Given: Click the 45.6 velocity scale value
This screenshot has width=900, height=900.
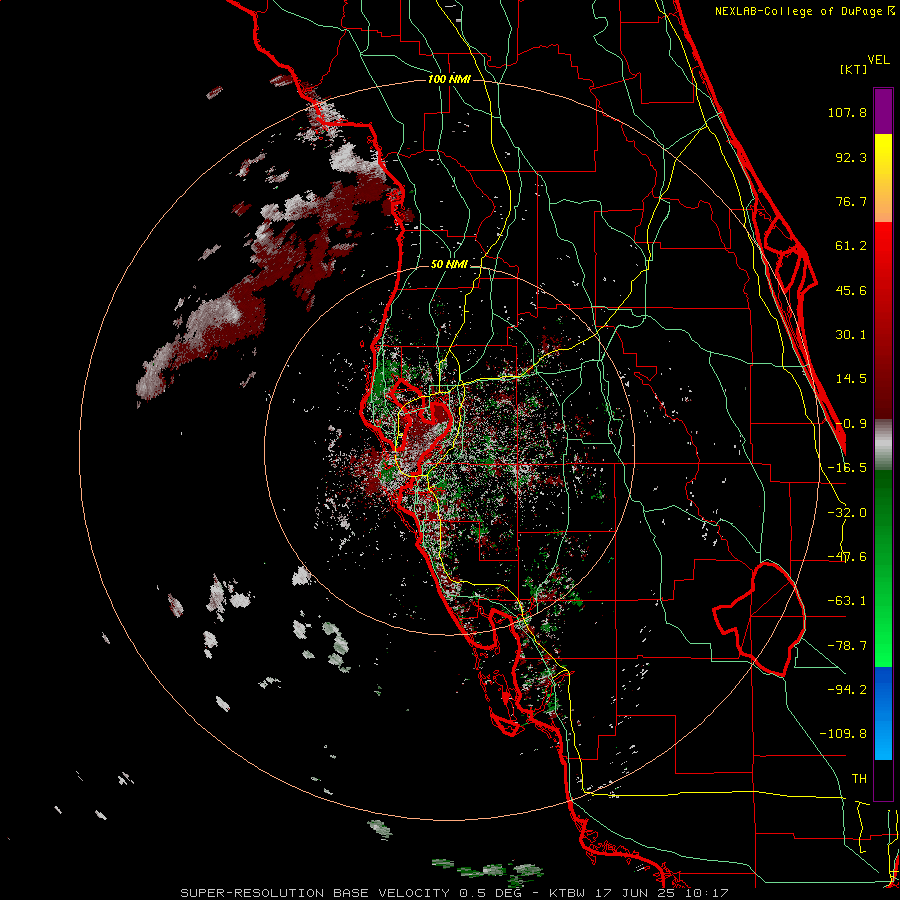Looking at the screenshot, I should point(851,290).
